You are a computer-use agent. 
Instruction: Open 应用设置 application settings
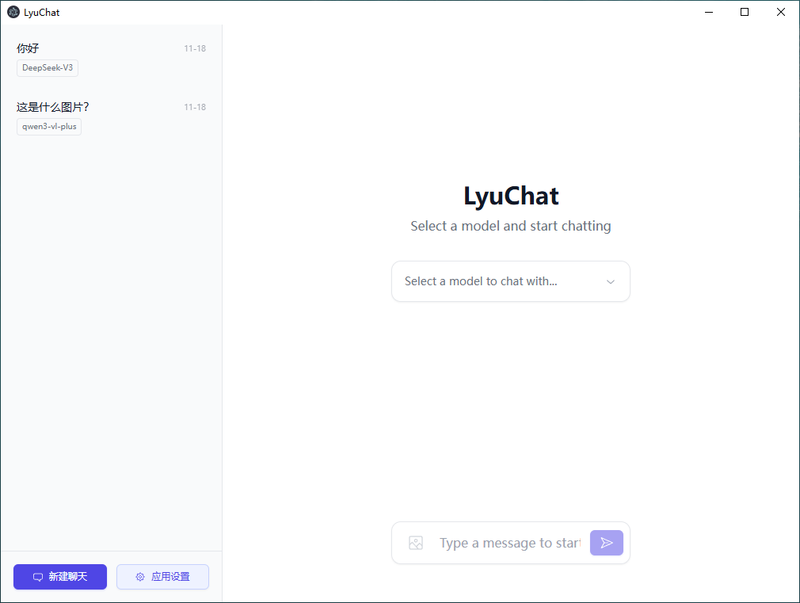163,577
